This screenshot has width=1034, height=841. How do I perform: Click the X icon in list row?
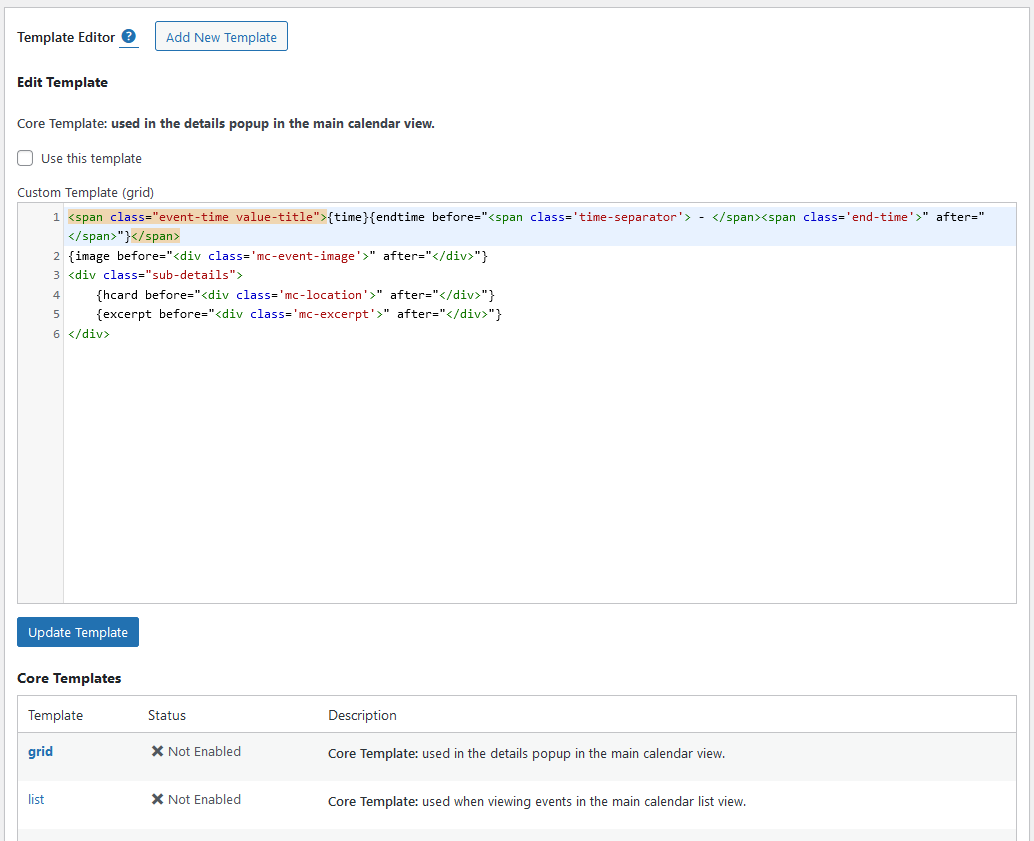pos(157,799)
